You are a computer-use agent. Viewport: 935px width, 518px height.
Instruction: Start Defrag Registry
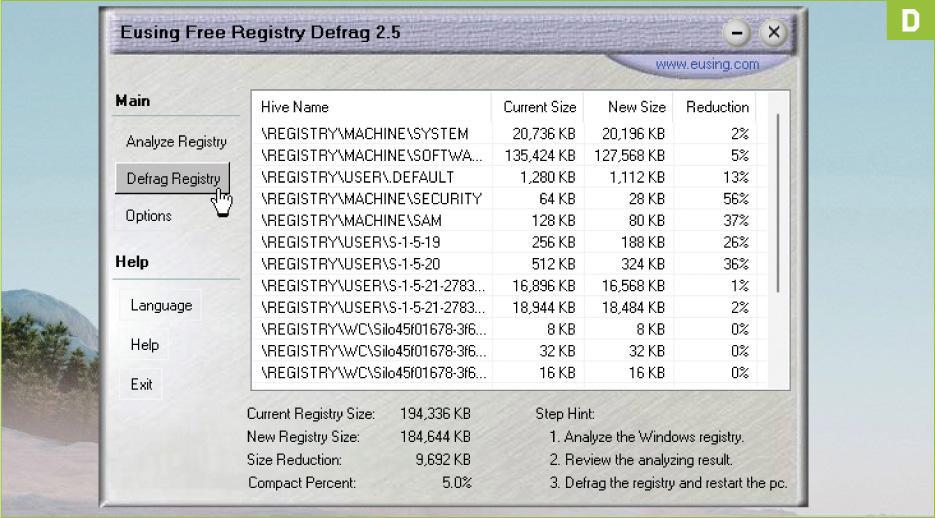172,178
